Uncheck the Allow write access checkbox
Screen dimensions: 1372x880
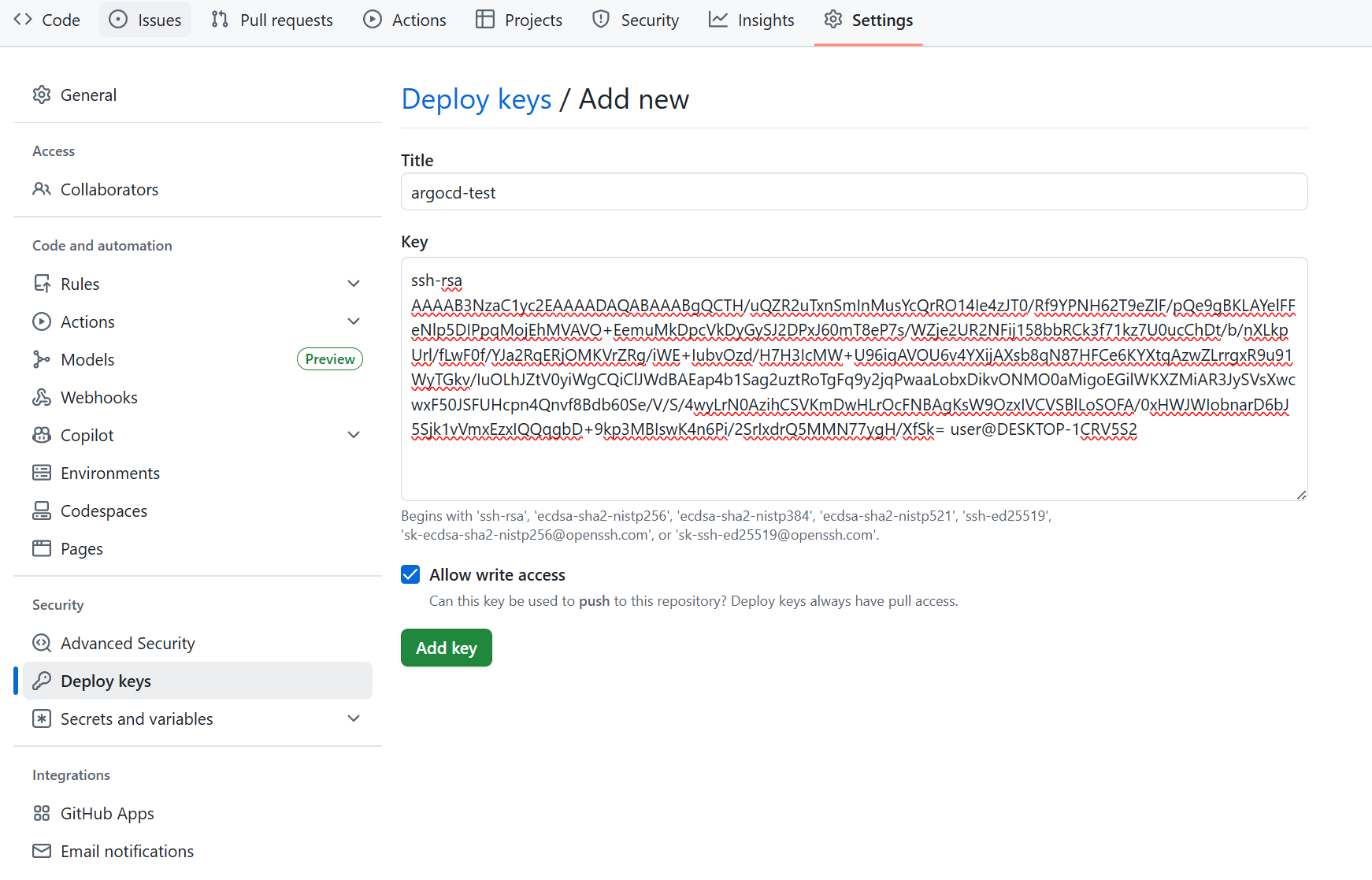pos(410,575)
